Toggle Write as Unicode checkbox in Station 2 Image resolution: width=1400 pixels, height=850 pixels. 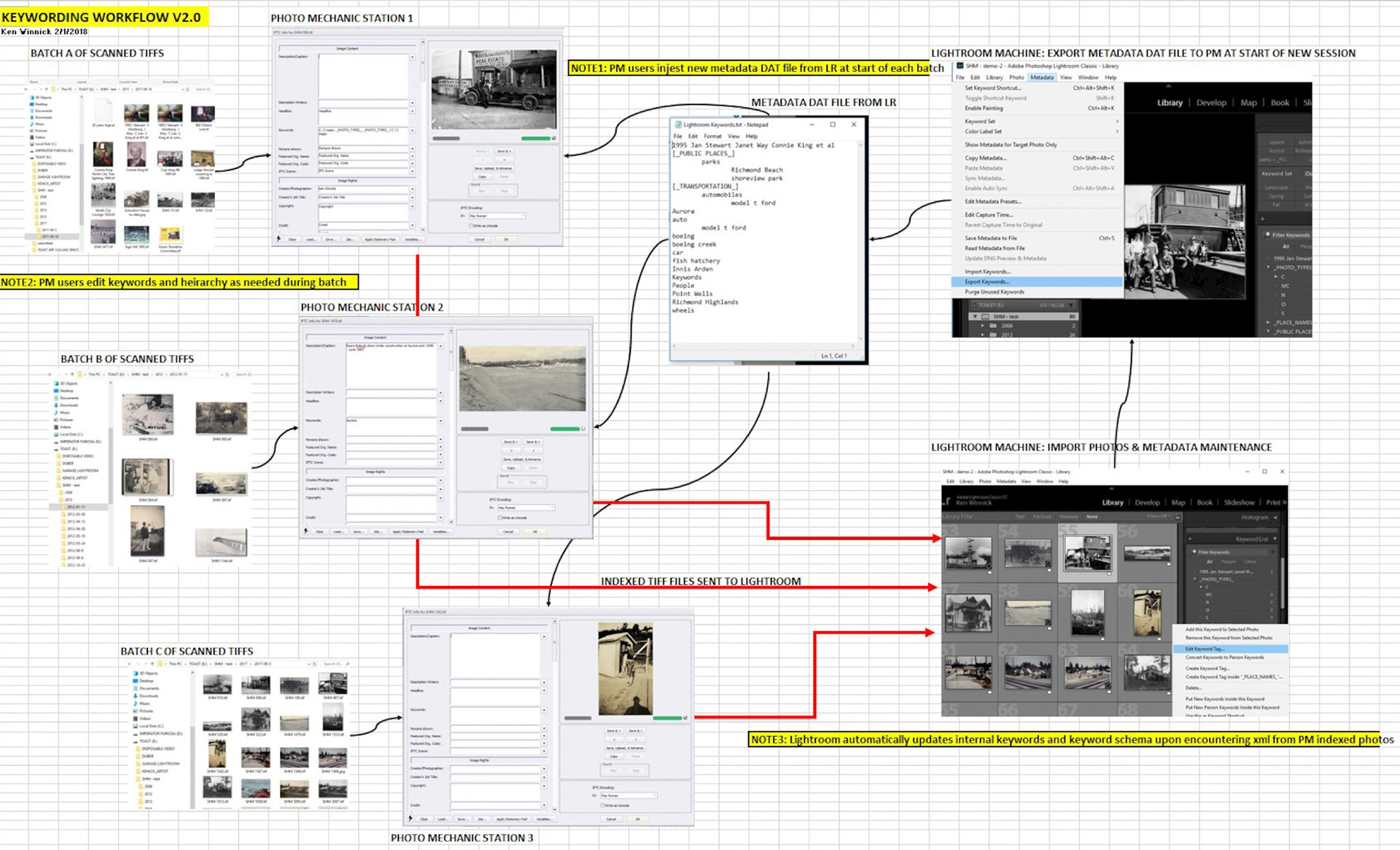[x=499, y=518]
